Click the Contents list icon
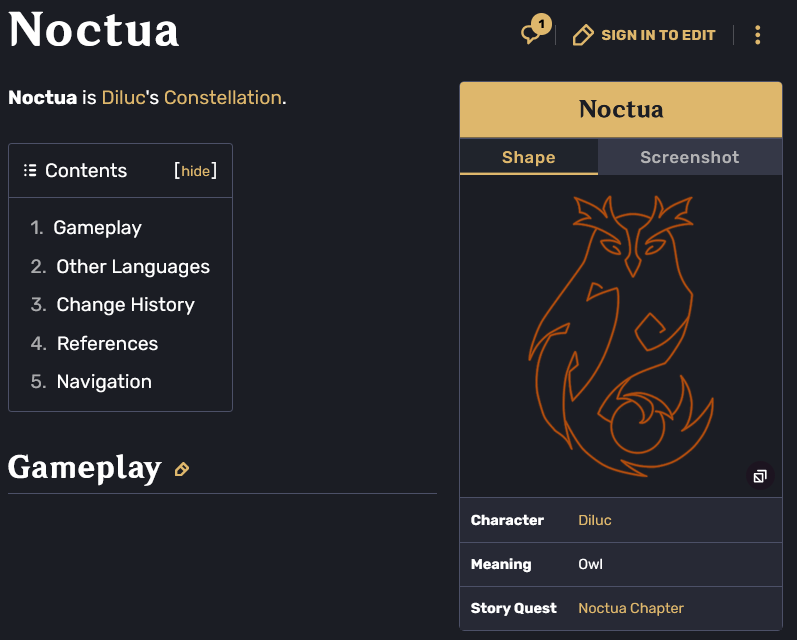Image resolution: width=797 pixels, height=640 pixels. click(30, 170)
